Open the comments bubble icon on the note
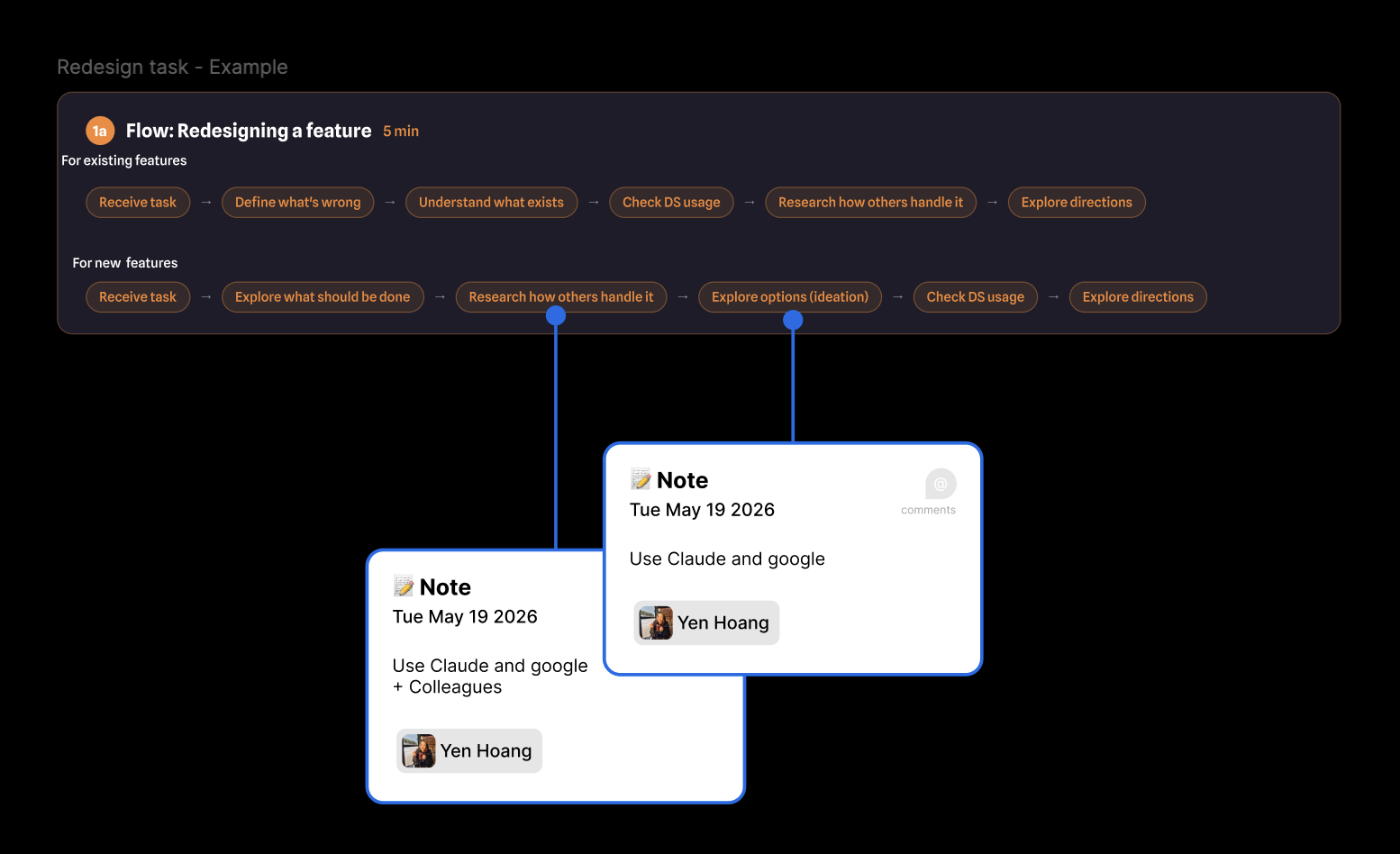Screen dimensions: 1400x854 click(941, 484)
